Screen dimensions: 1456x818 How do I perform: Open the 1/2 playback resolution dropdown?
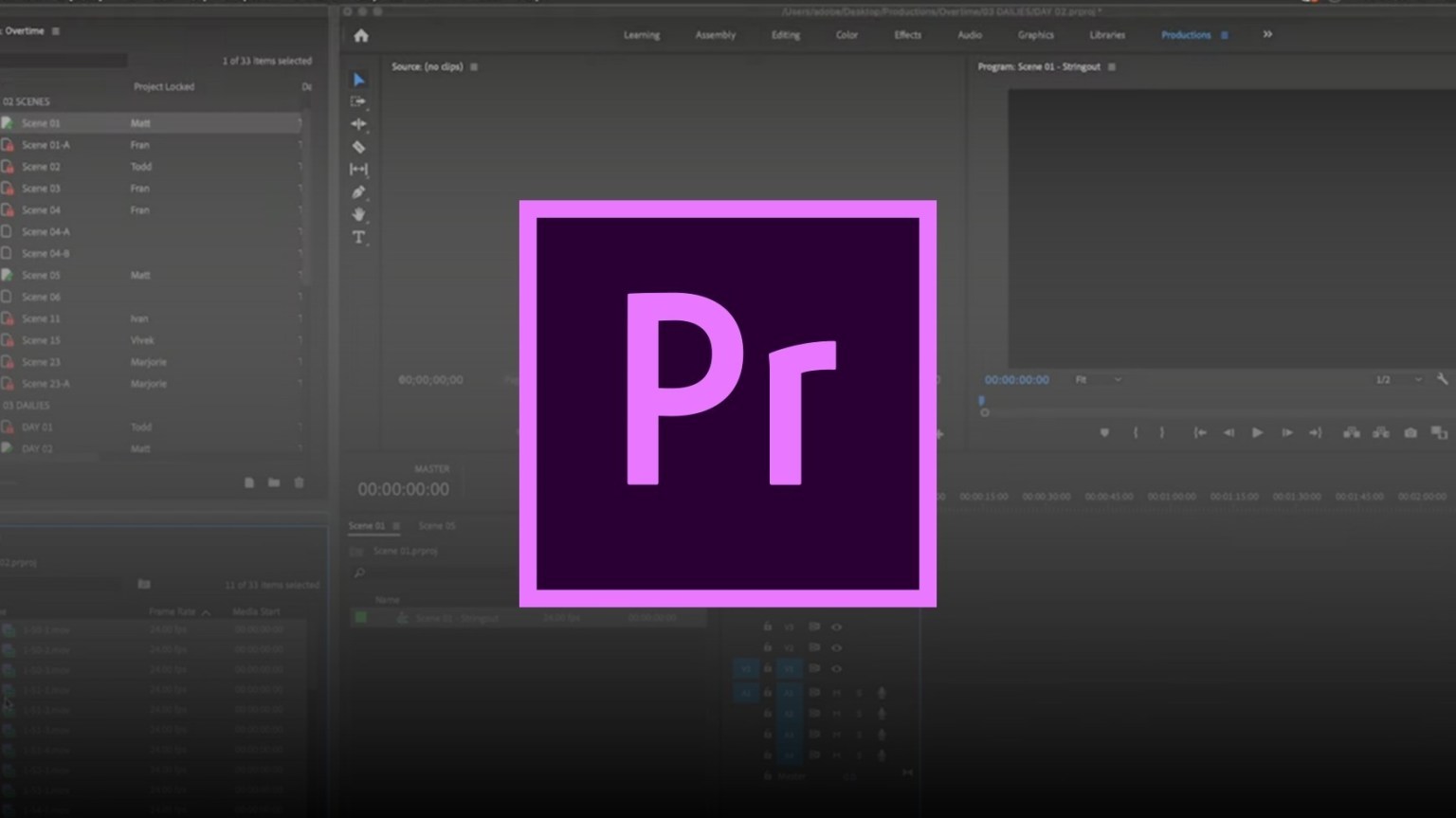[1397, 379]
